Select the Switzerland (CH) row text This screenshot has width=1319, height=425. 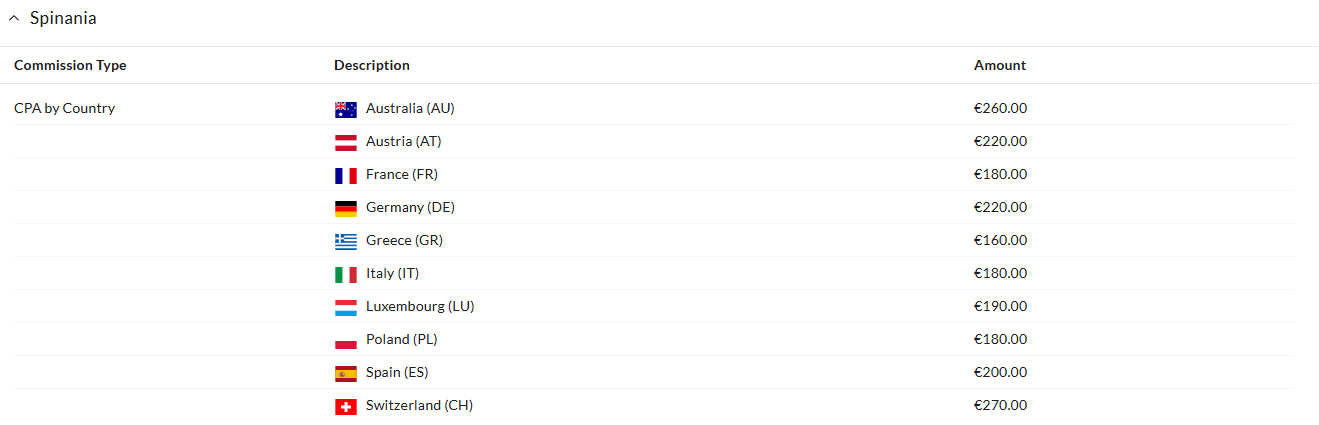pyautogui.click(x=419, y=405)
